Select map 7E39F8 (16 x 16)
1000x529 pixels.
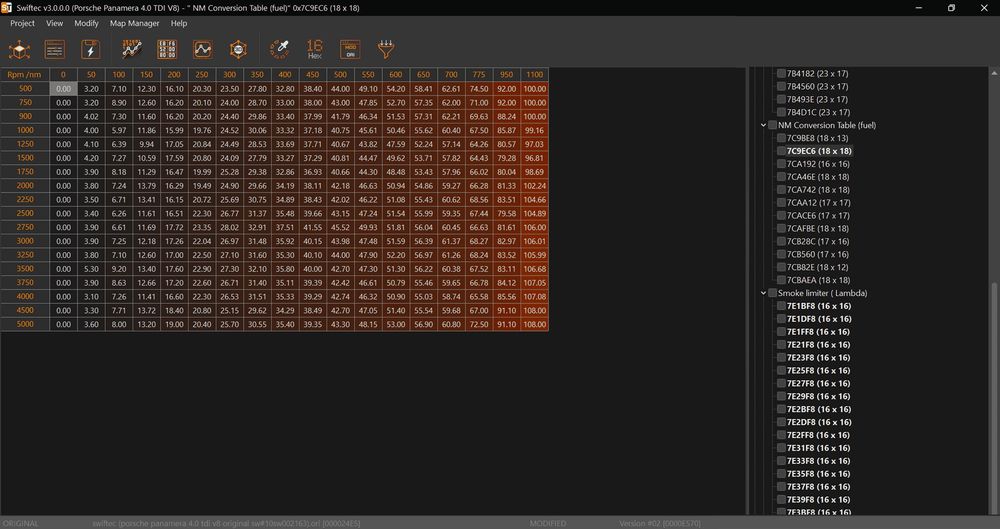coord(819,500)
